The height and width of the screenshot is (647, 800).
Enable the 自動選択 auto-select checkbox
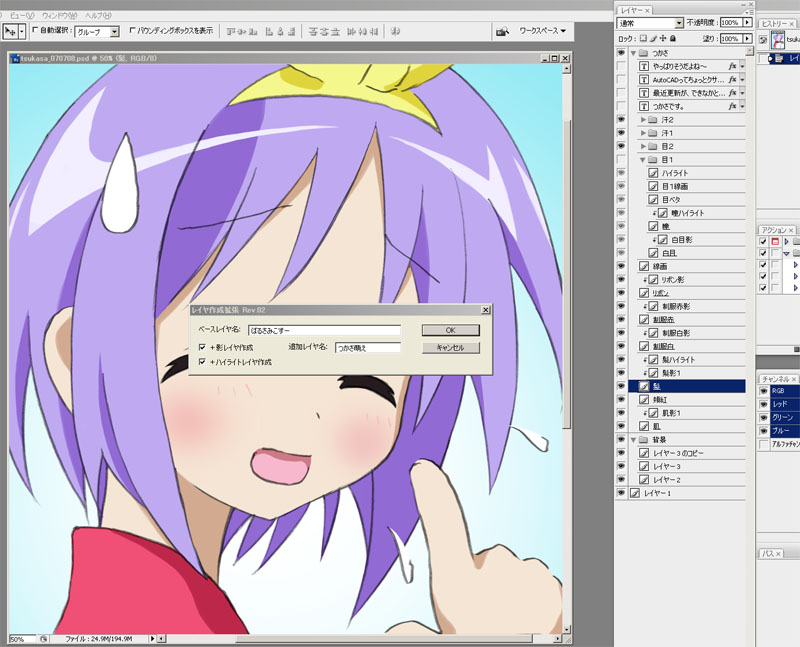click(x=35, y=30)
